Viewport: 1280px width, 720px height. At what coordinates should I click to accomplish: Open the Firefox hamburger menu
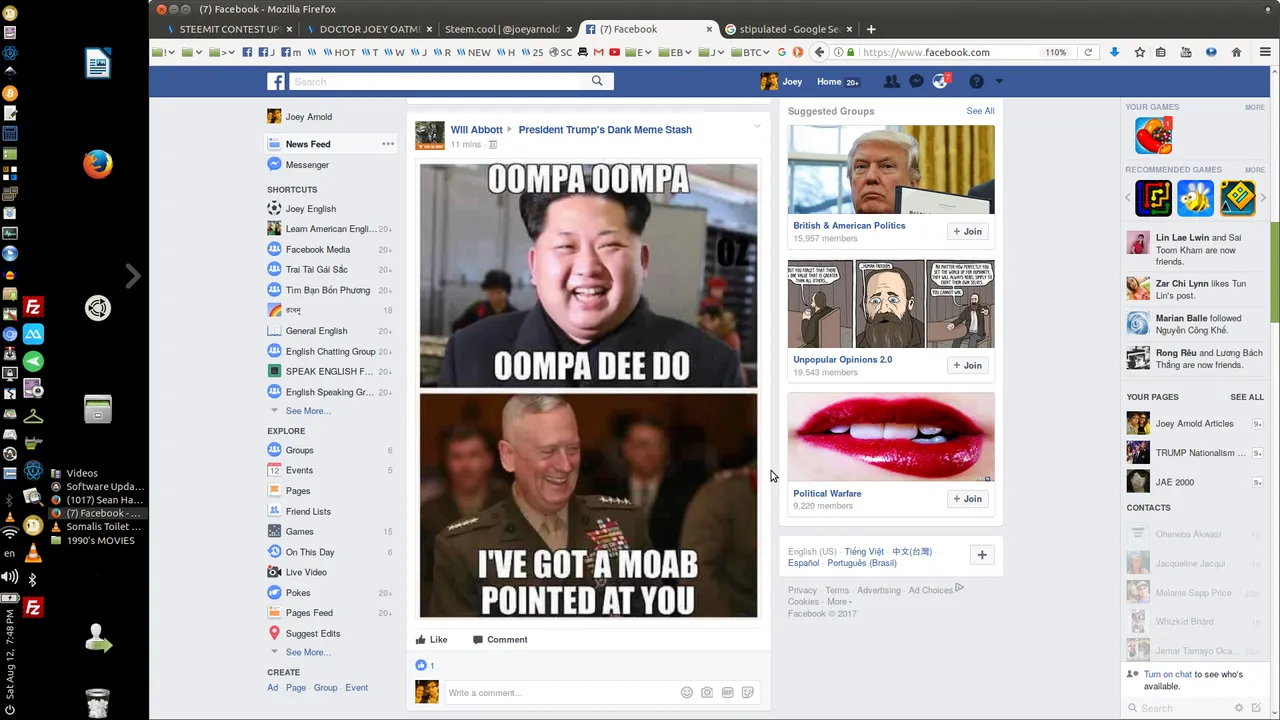[1265, 52]
